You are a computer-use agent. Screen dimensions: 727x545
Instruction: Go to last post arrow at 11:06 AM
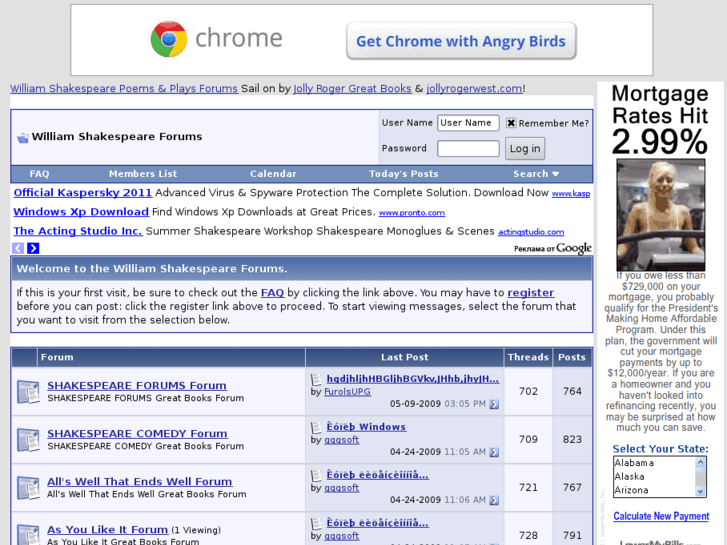[494, 500]
